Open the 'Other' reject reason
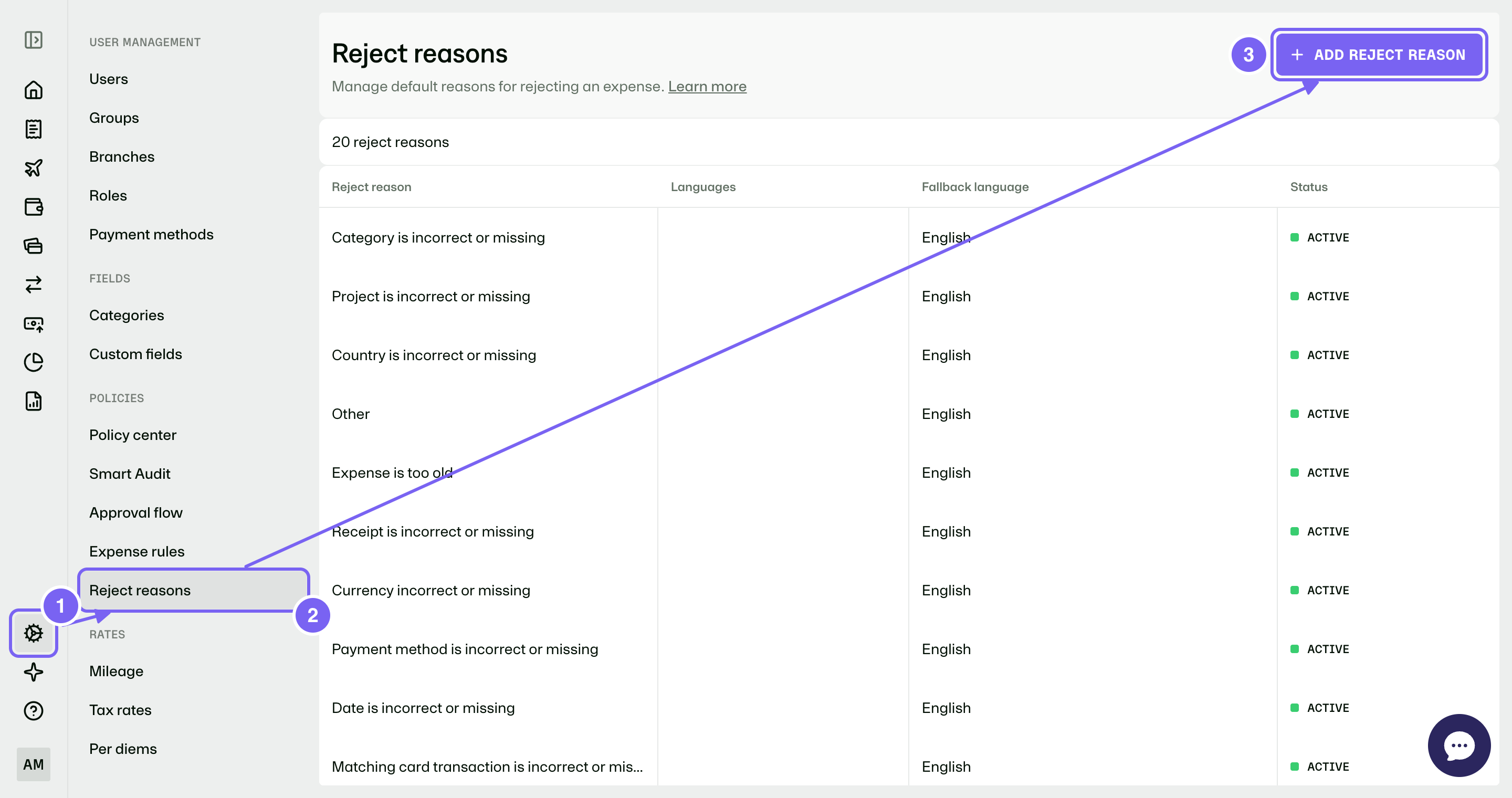The width and height of the screenshot is (1512, 798). click(909, 414)
